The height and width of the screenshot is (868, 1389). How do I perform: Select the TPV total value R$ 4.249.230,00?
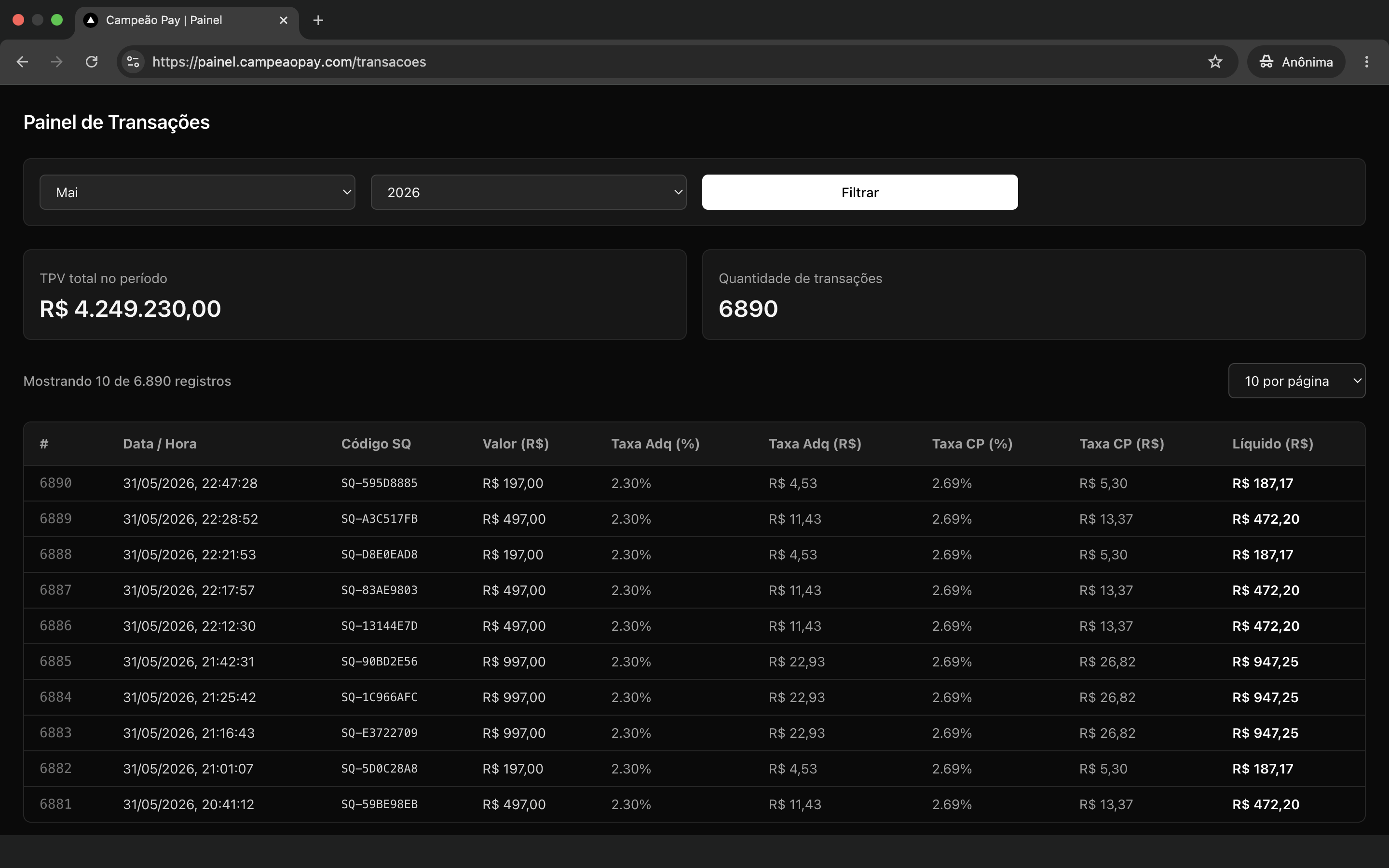coord(130,309)
